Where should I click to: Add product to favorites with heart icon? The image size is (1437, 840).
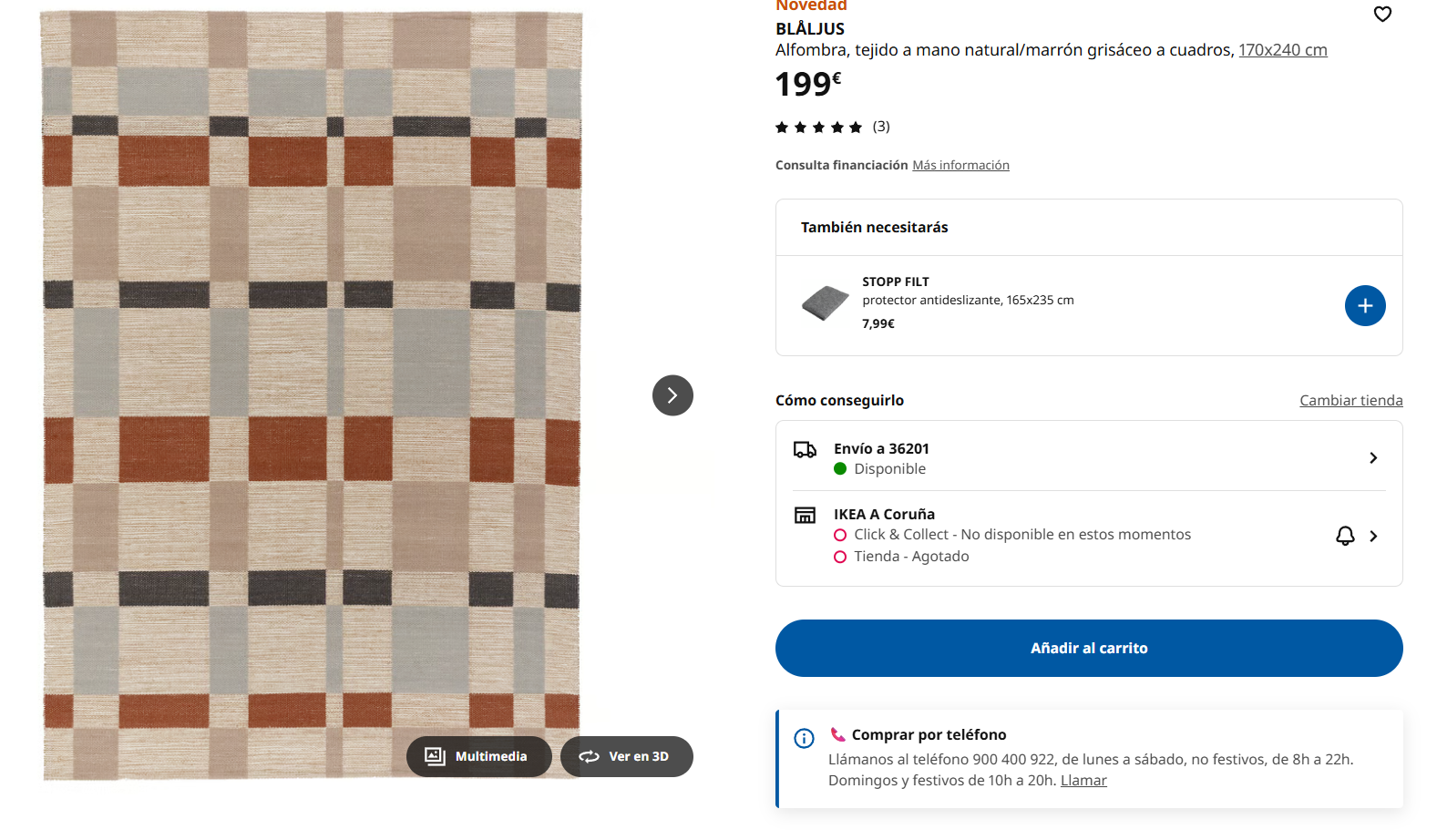point(1382,14)
